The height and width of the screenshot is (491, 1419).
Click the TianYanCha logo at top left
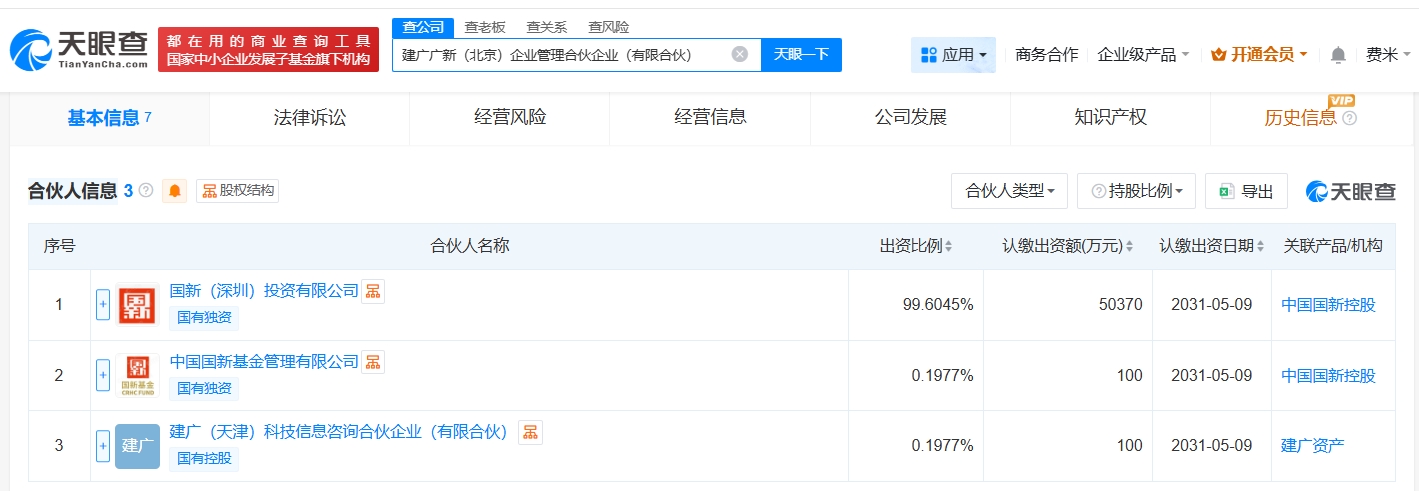point(78,48)
